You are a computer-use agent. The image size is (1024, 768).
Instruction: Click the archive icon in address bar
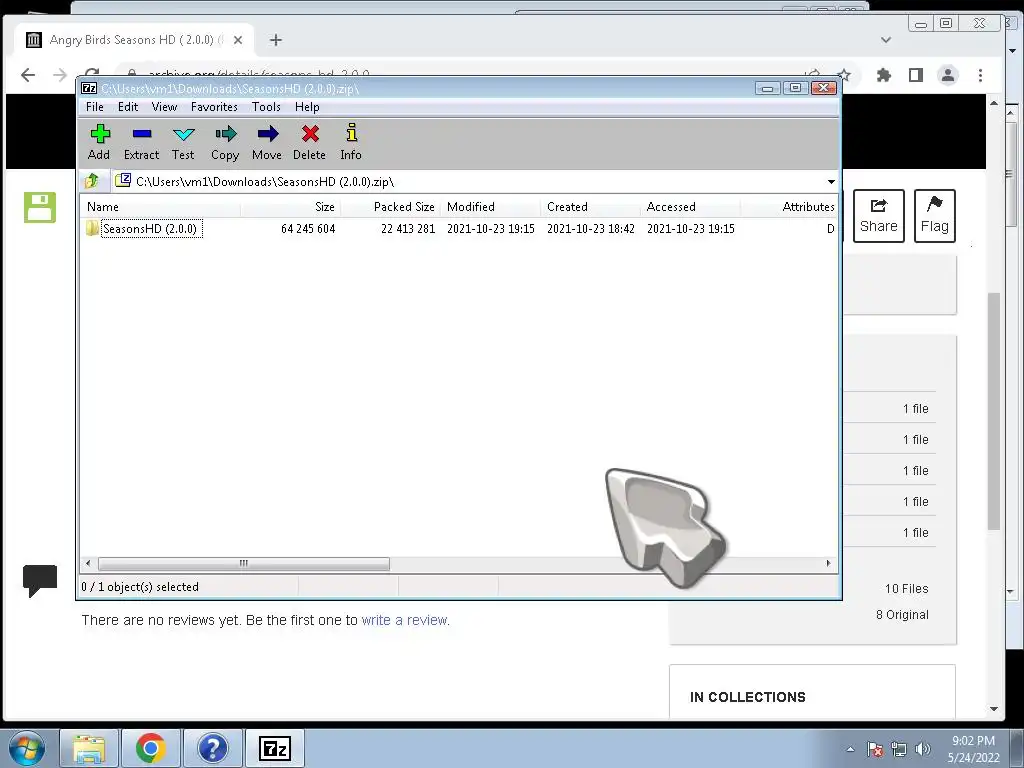[123, 180]
